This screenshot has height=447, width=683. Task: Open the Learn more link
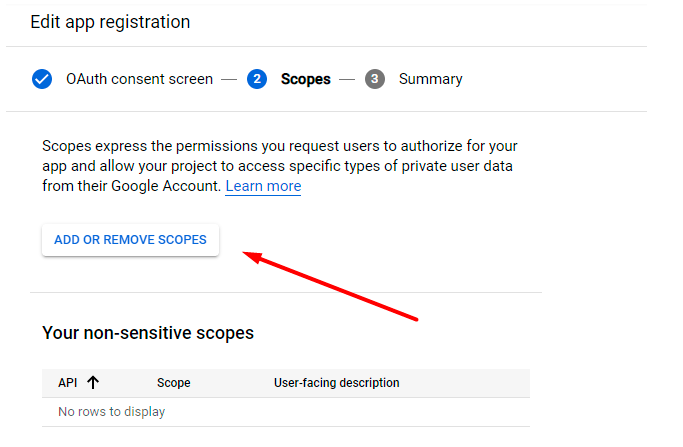coord(263,186)
